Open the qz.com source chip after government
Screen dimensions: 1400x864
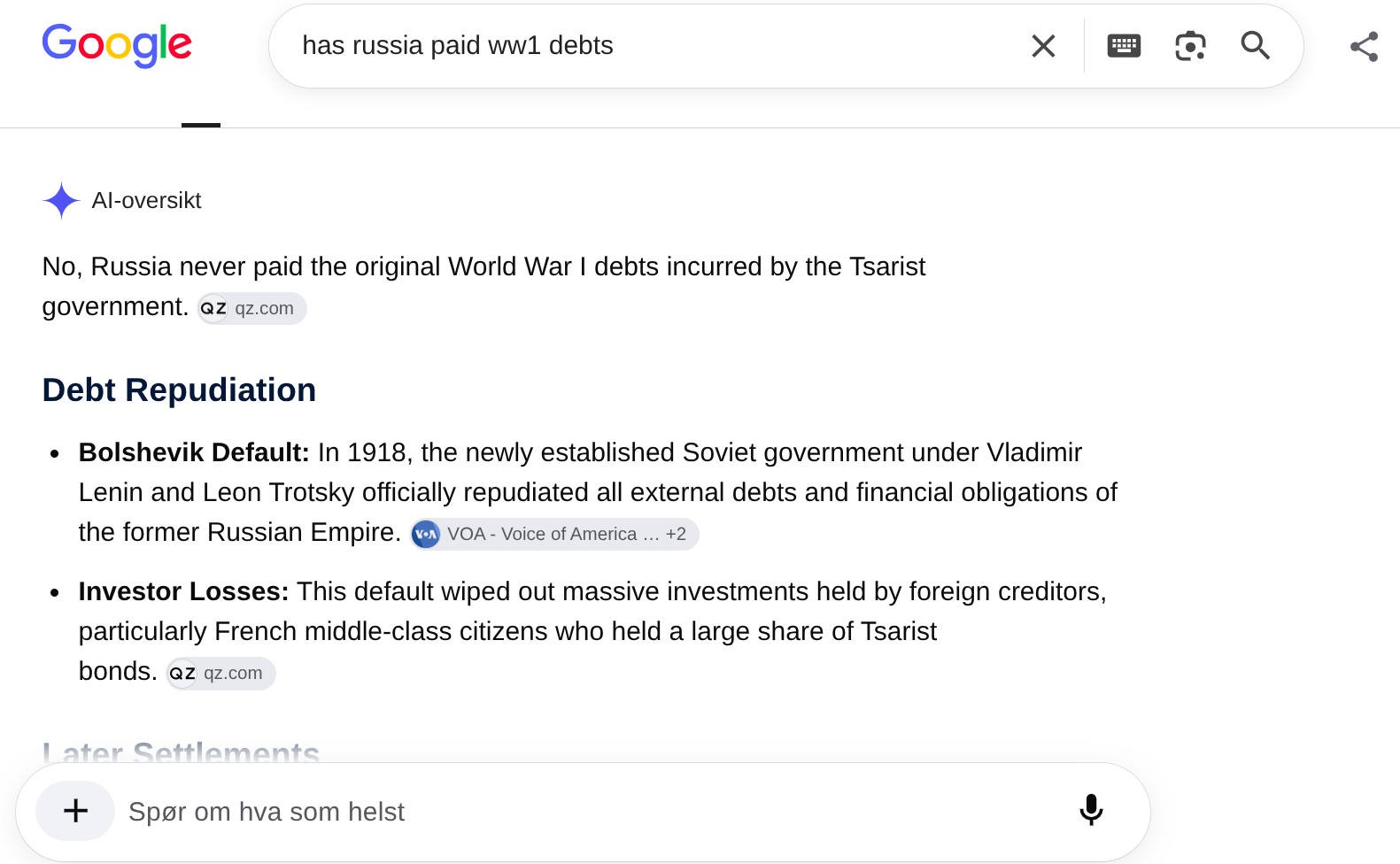(251, 308)
